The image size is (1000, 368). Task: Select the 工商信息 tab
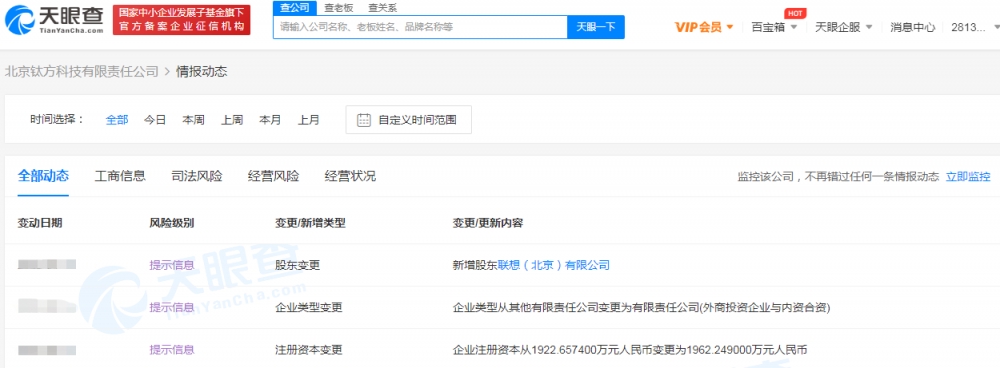120,177
